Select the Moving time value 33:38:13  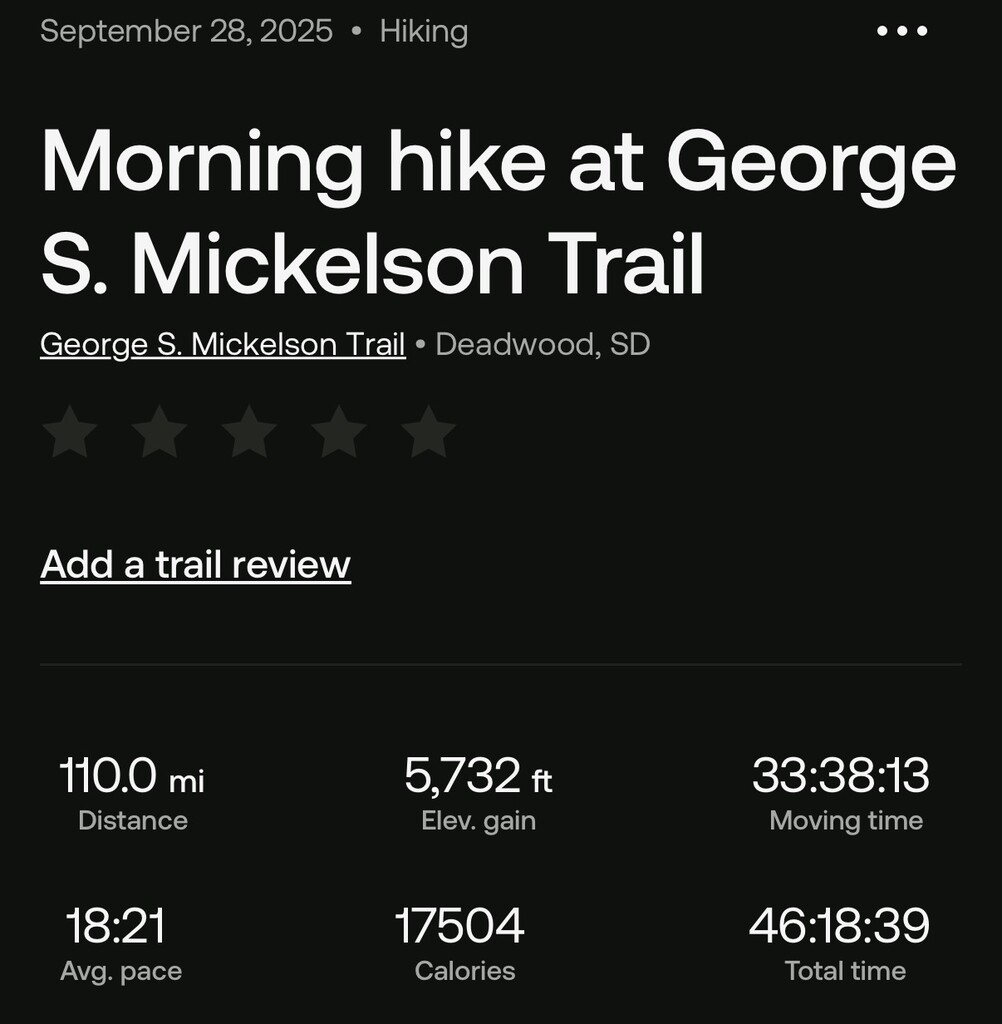pos(840,777)
